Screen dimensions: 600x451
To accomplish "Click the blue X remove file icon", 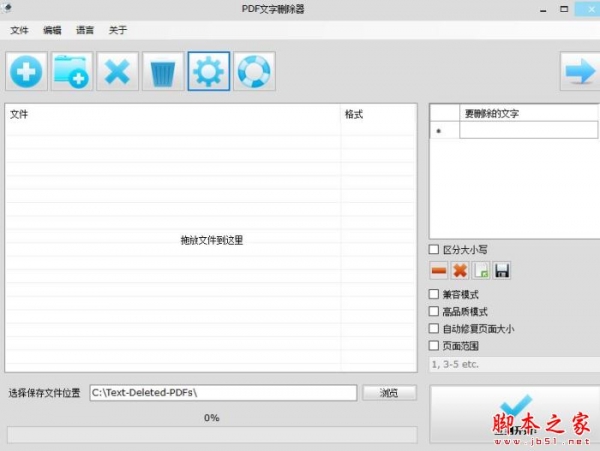I will click(x=117, y=71).
